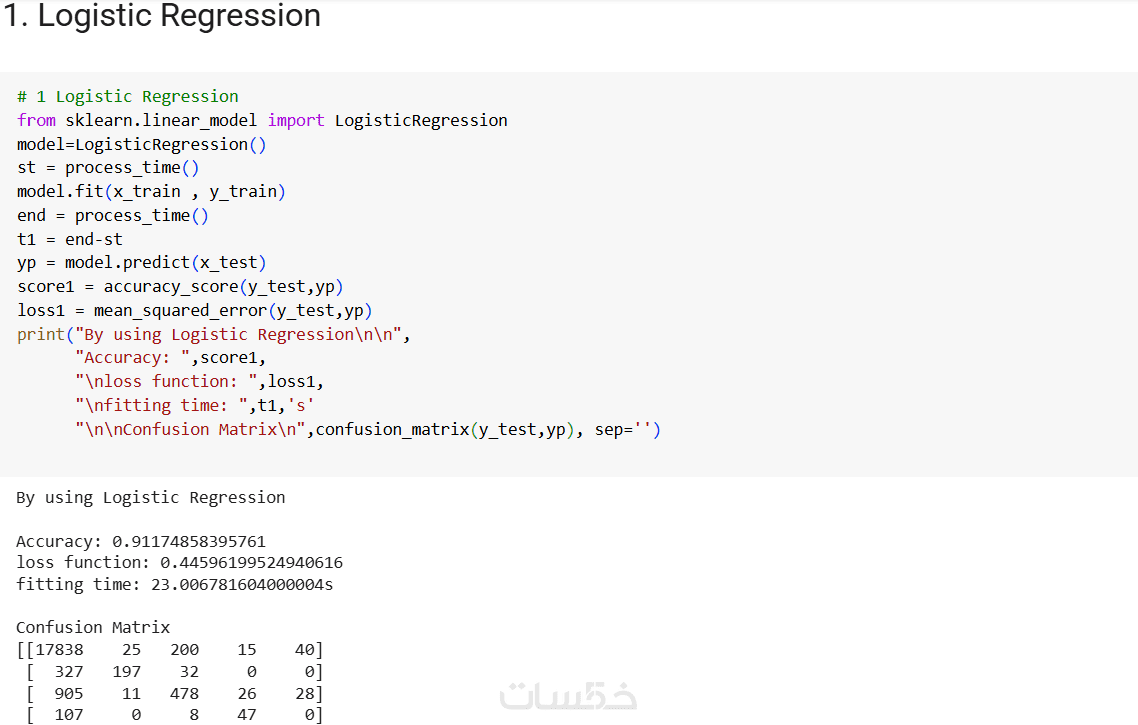Click the "end = process_time()" line
The image size is (1138, 725).
pyautogui.click(x=112, y=216)
